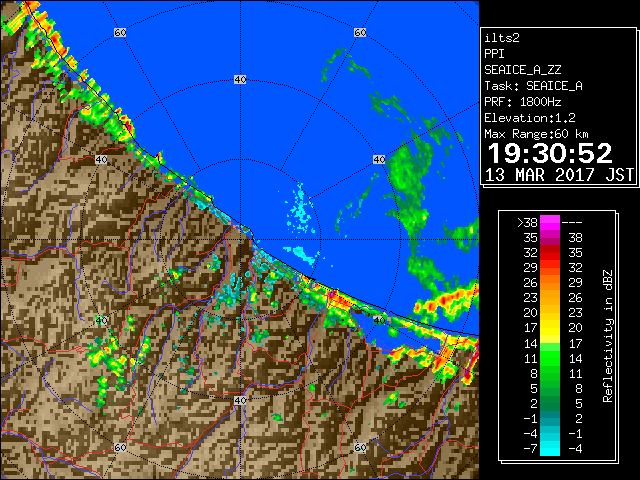This screenshot has width=640, height=480.
Task: Click the "Reflectivity in dBZ" legend title
Action: tap(608, 336)
